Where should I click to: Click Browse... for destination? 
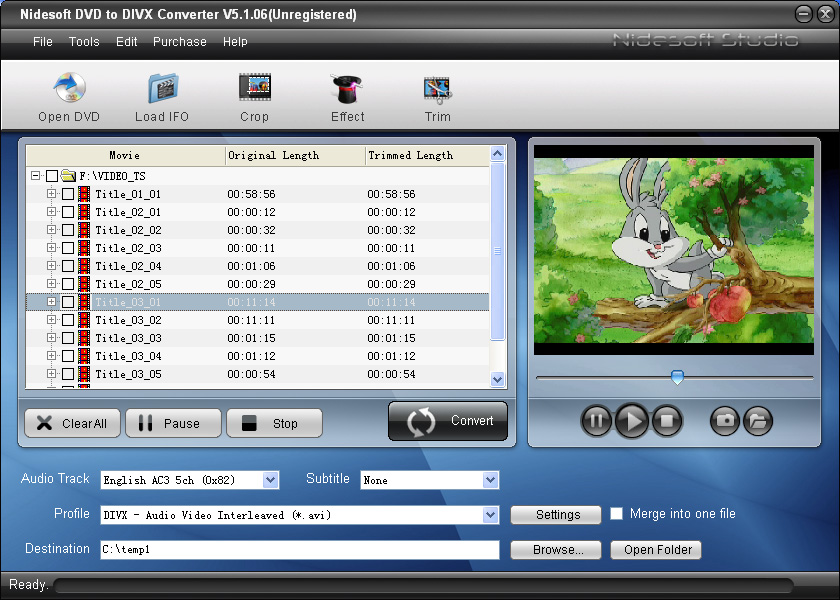556,550
